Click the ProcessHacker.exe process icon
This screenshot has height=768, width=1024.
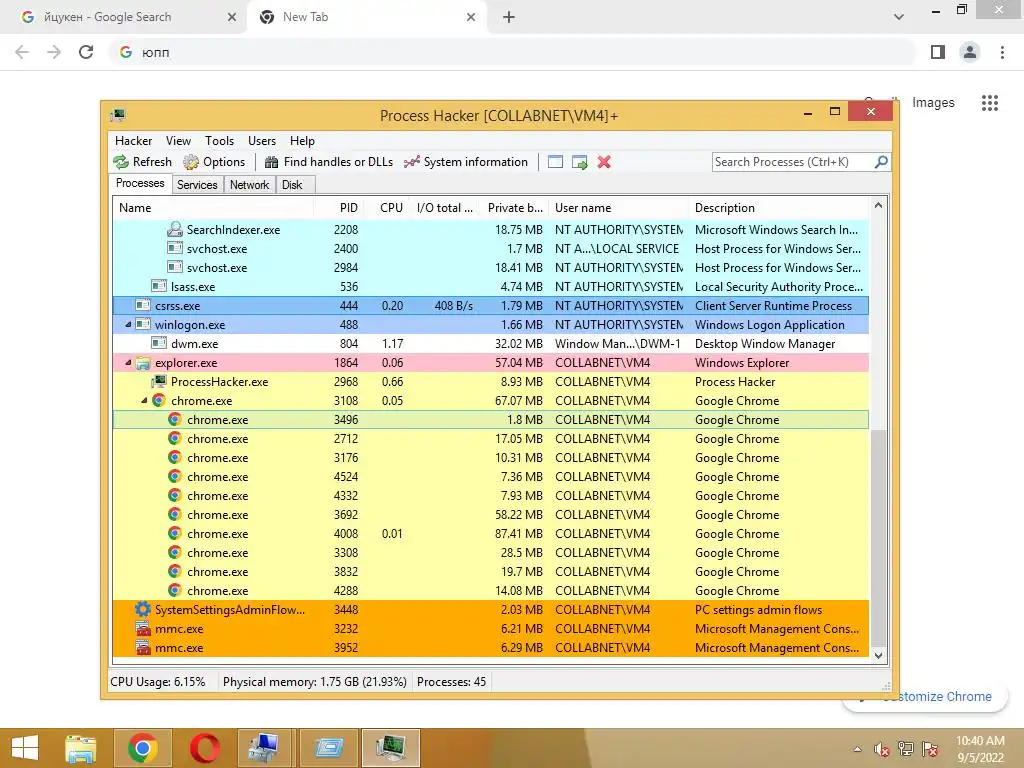coord(159,381)
